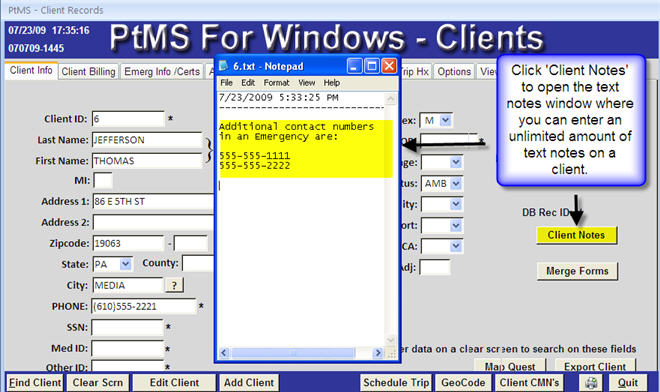660x392 pixels.
Task: Open the Client Billing tab
Action: [x=88, y=72]
